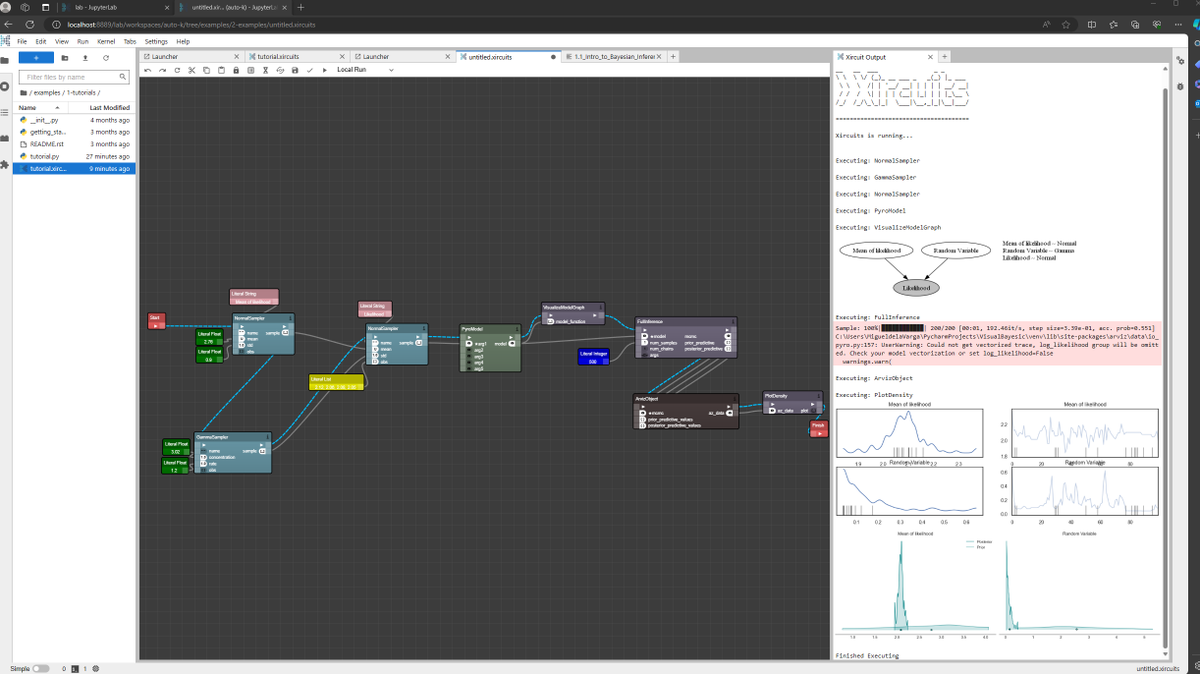The width and height of the screenshot is (1200, 674).
Task: Open Running Terminals and Kernels sidebar
Action: [5, 88]
